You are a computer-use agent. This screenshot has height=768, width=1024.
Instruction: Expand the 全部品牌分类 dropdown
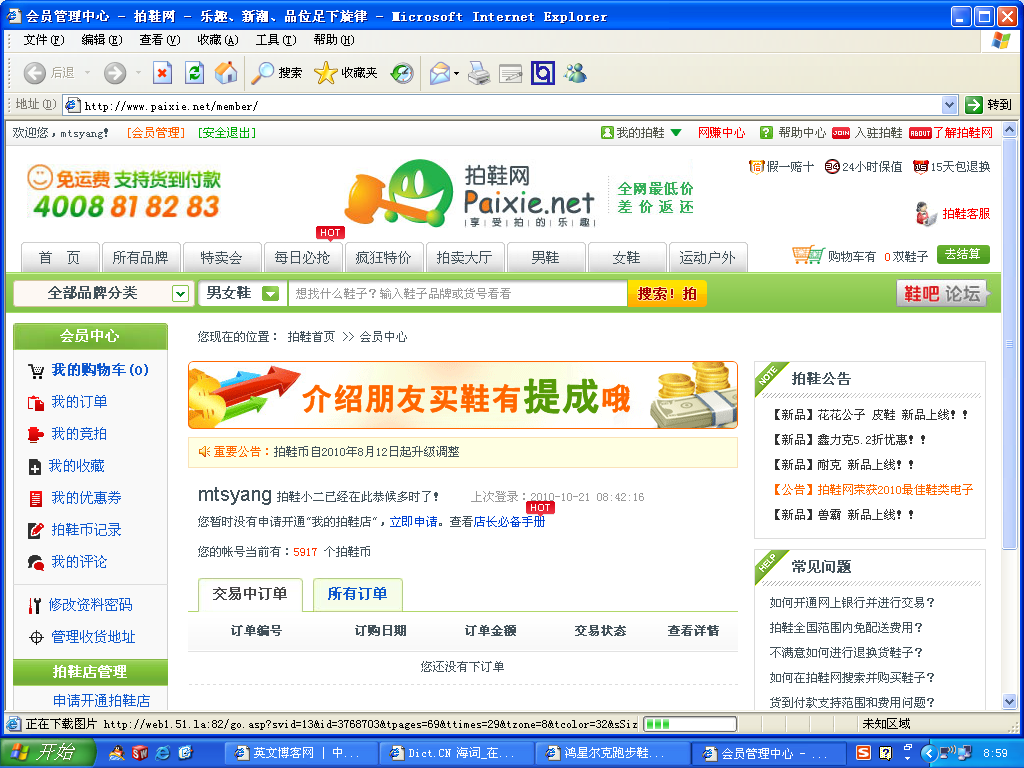click(x=181, y=294)
